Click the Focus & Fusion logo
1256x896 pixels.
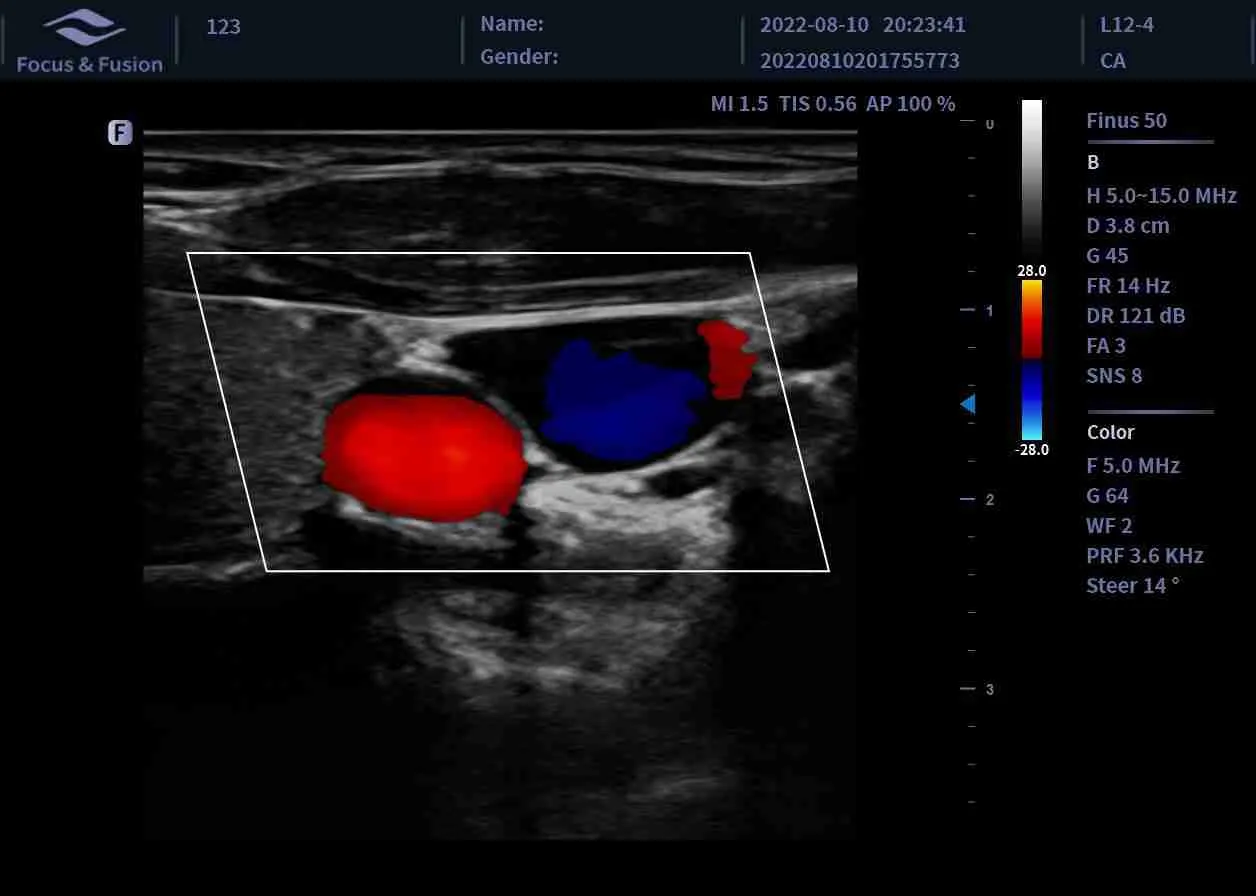[89, 41]
